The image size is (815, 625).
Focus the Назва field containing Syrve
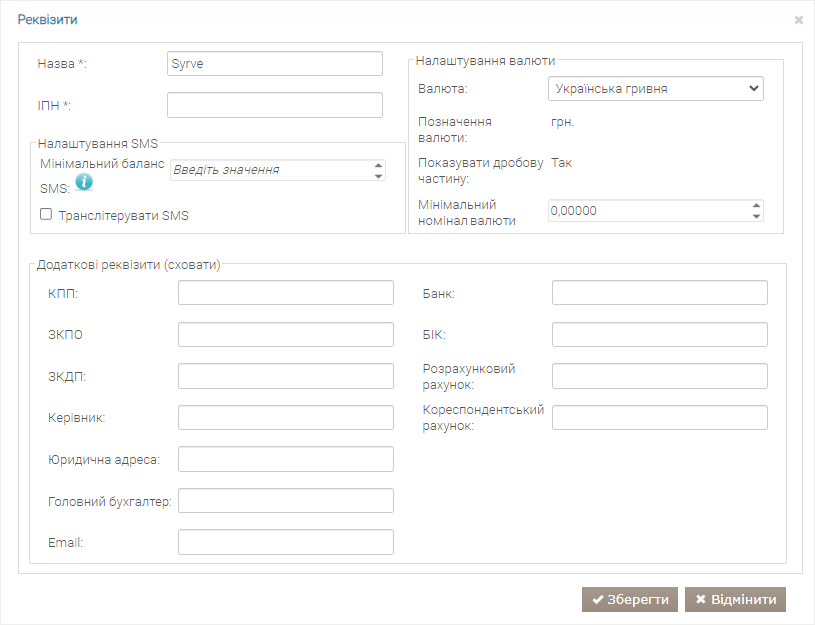[274, 63]
